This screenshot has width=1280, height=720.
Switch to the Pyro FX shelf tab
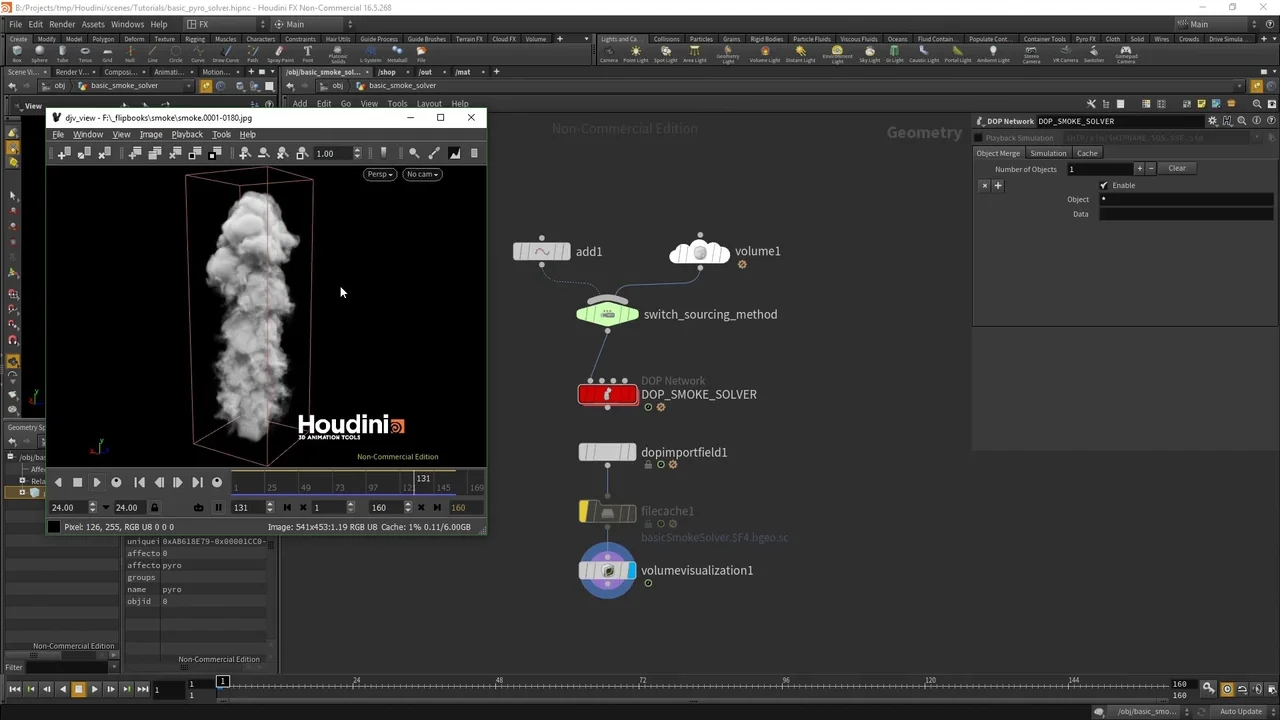point(1085,39)
